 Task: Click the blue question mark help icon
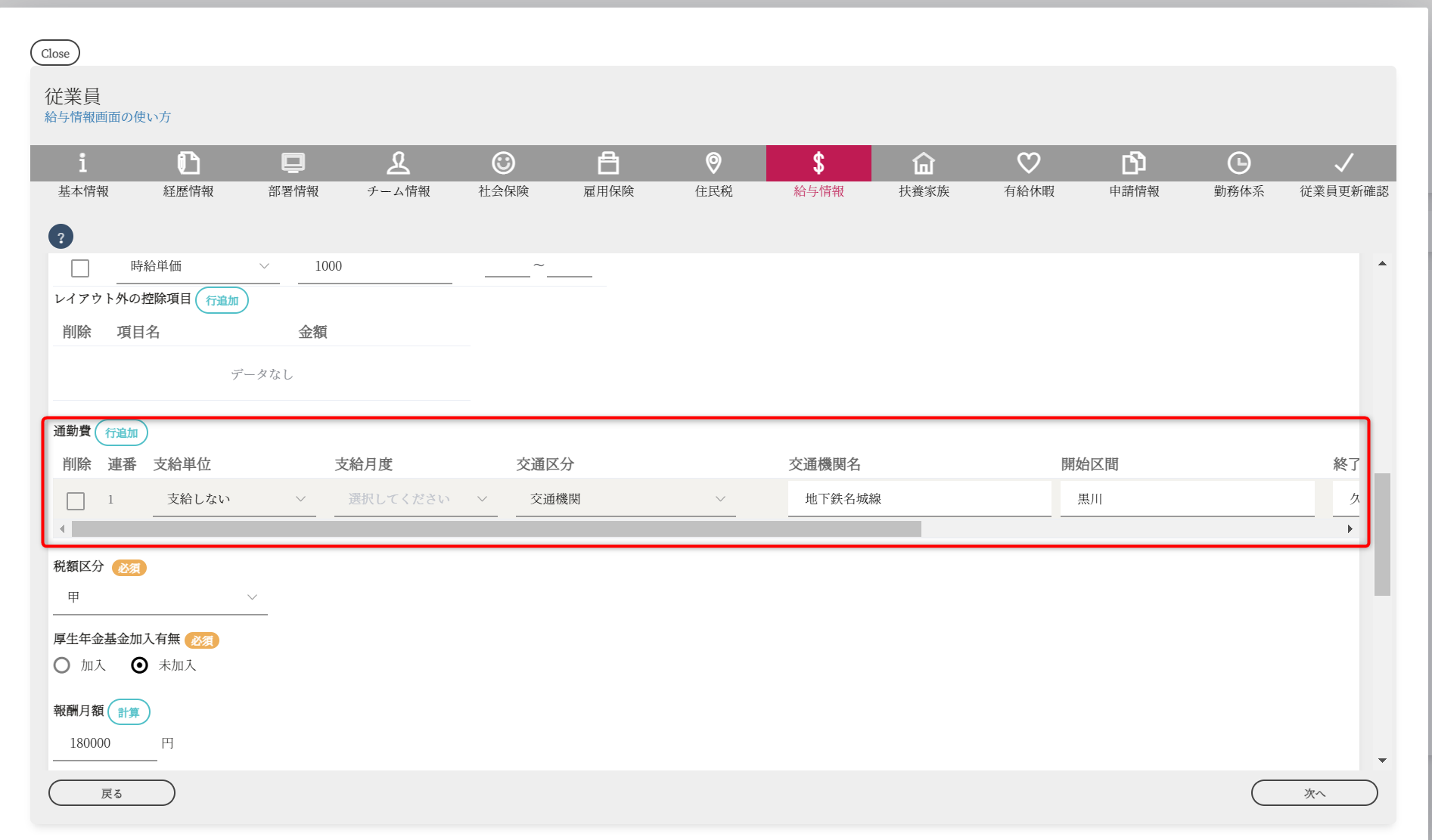(x=61, y=237)
